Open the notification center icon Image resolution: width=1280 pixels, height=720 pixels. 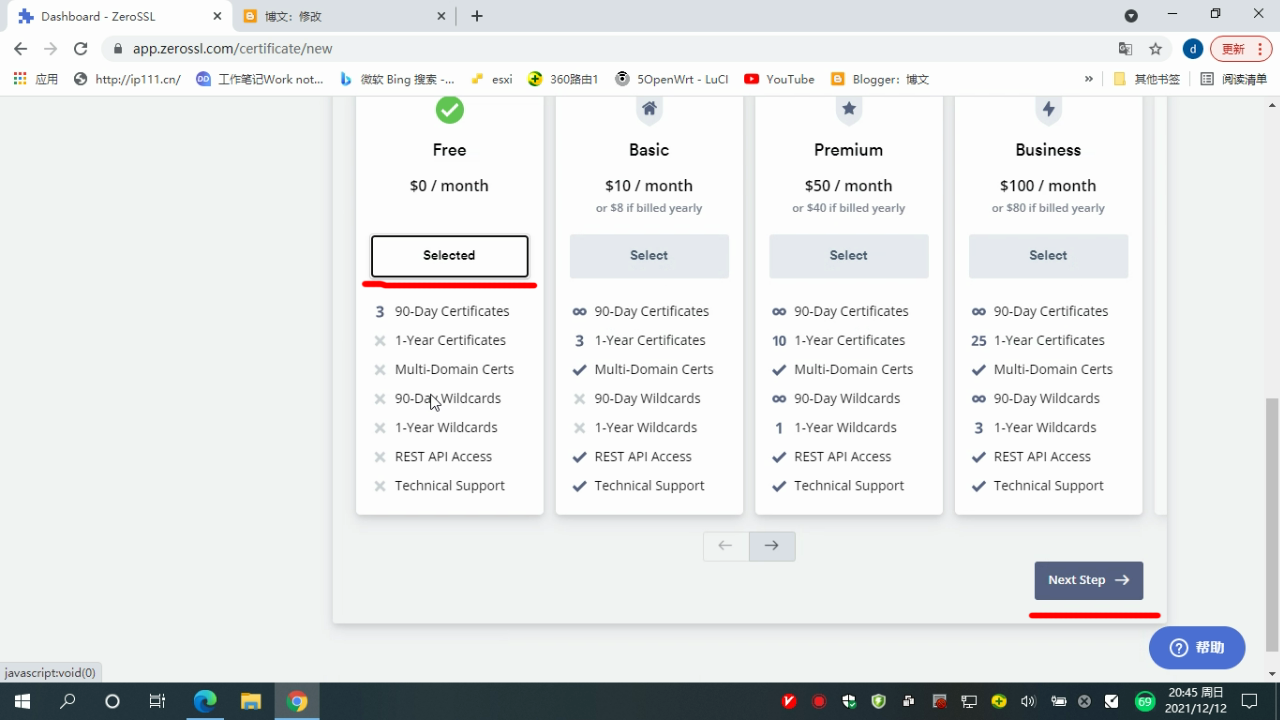coord(1249,701)
